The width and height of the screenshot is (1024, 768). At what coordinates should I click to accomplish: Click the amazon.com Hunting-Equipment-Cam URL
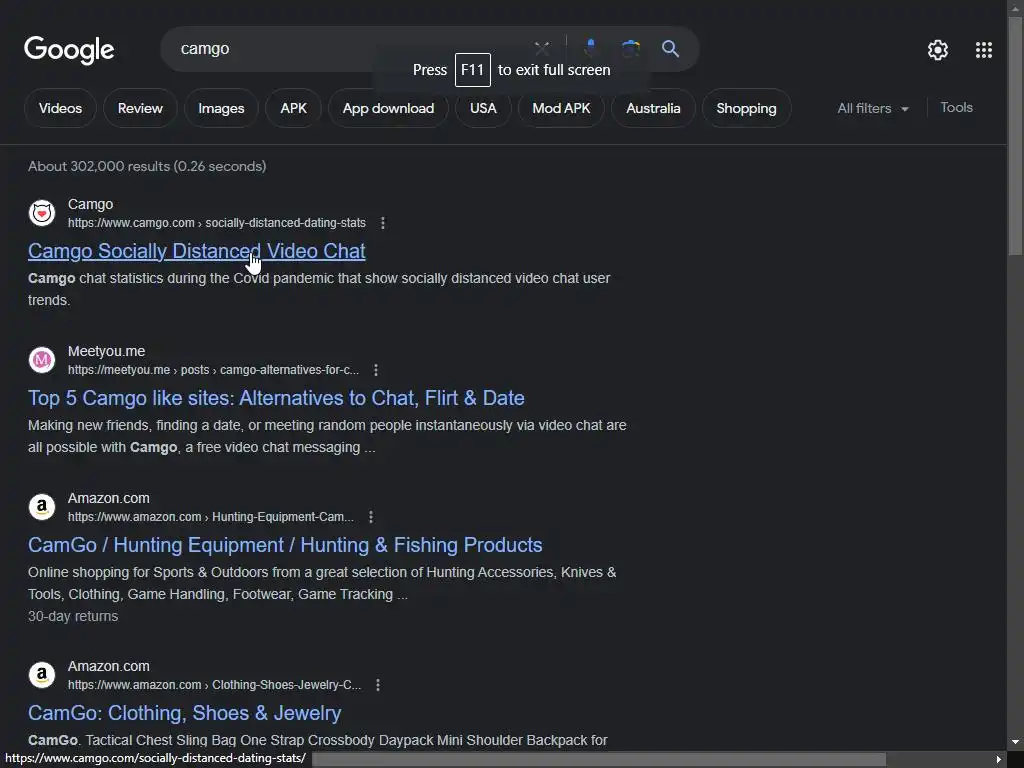[x=211, y=517]
